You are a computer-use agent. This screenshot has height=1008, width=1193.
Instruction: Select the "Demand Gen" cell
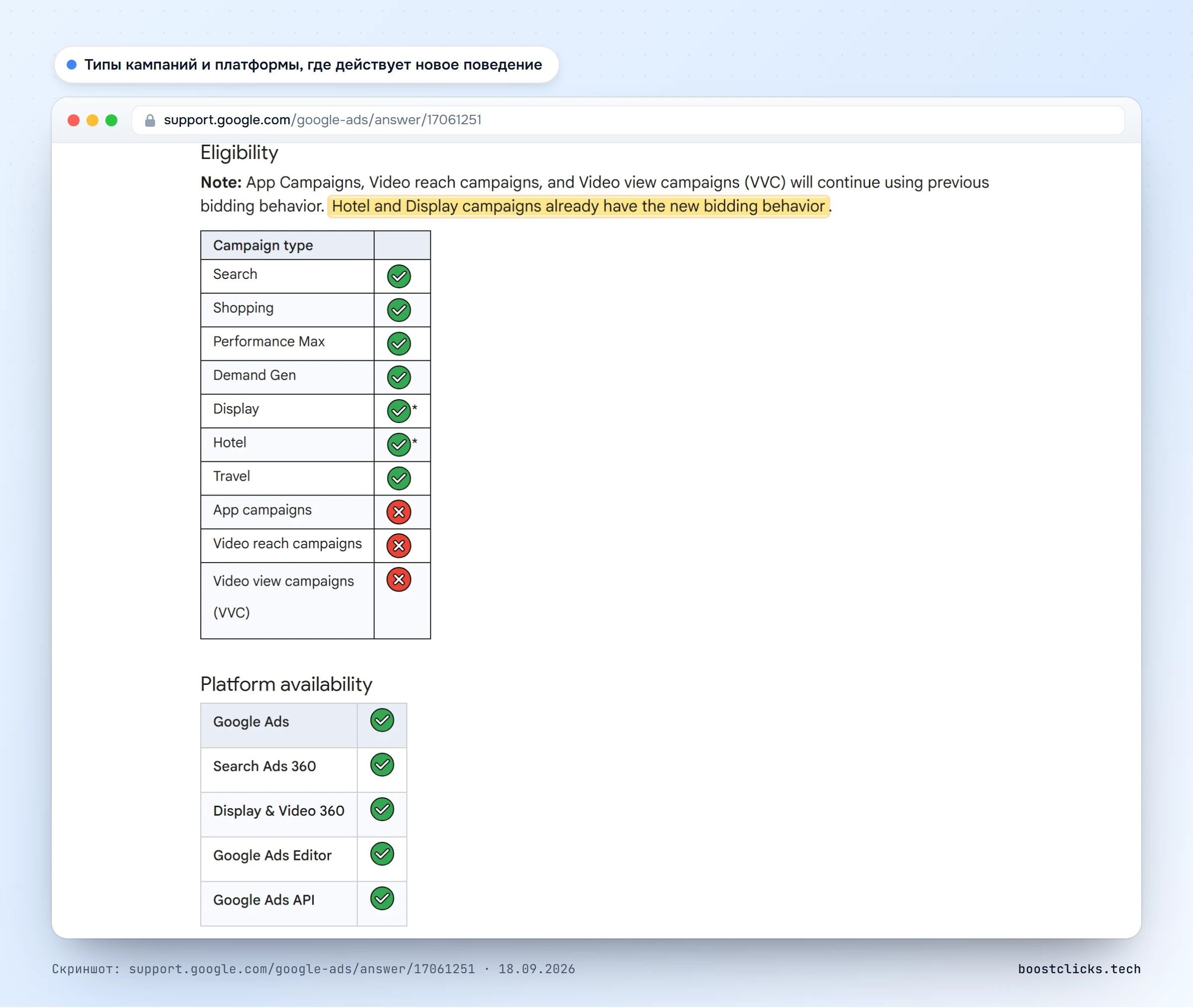click(287, 378)
